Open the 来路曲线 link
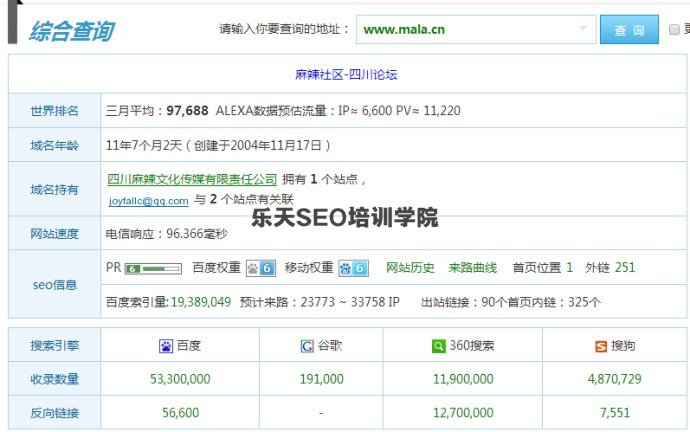The width and height of the screenshot is (690, 432). point(473,267)
